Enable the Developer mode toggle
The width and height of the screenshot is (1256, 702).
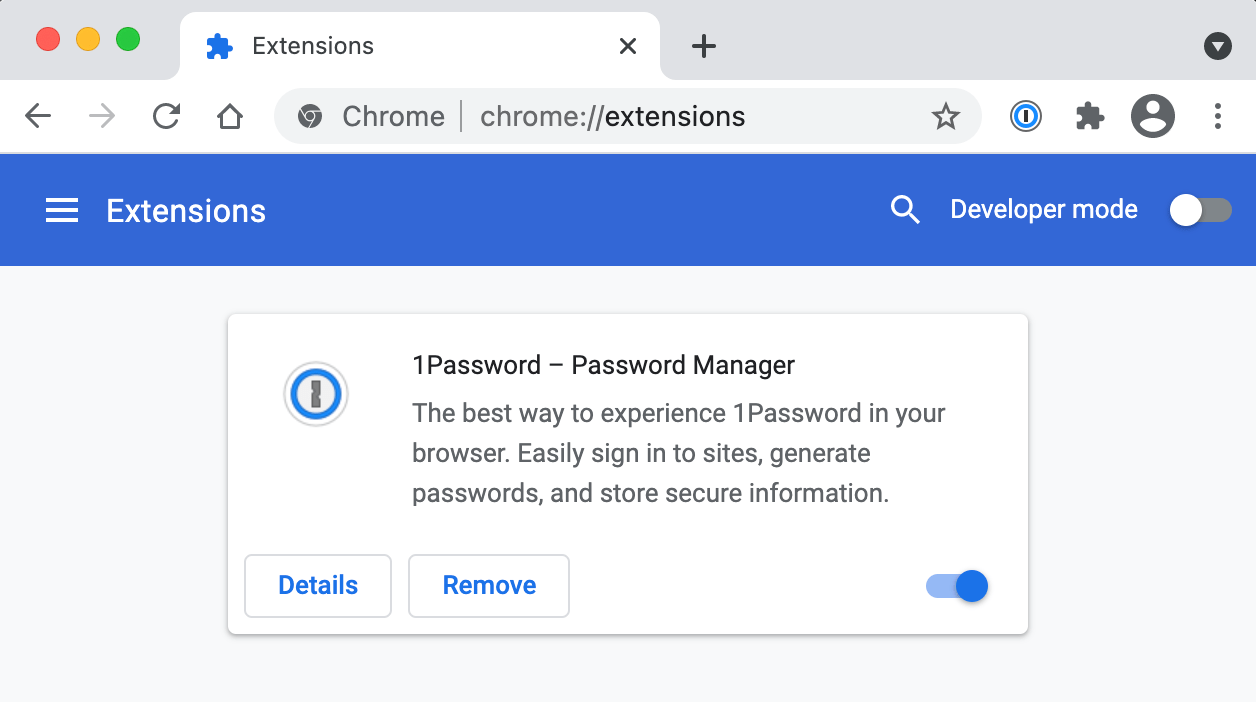[x=1201, y=210]
